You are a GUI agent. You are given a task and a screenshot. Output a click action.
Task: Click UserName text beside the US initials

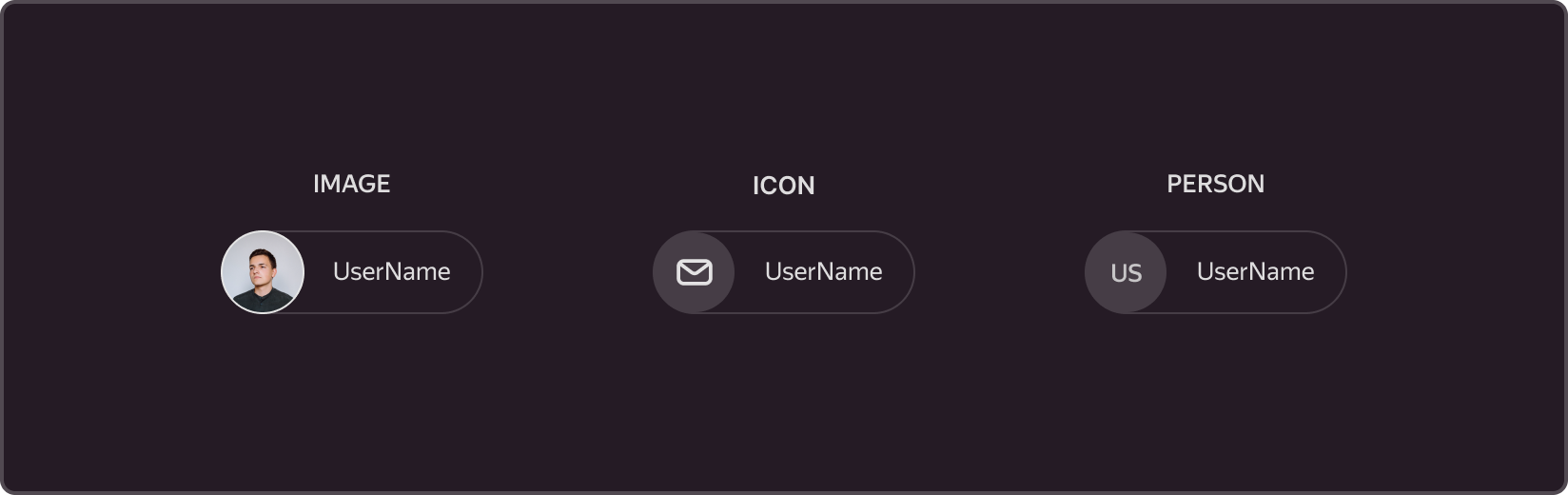point(1256,271)
